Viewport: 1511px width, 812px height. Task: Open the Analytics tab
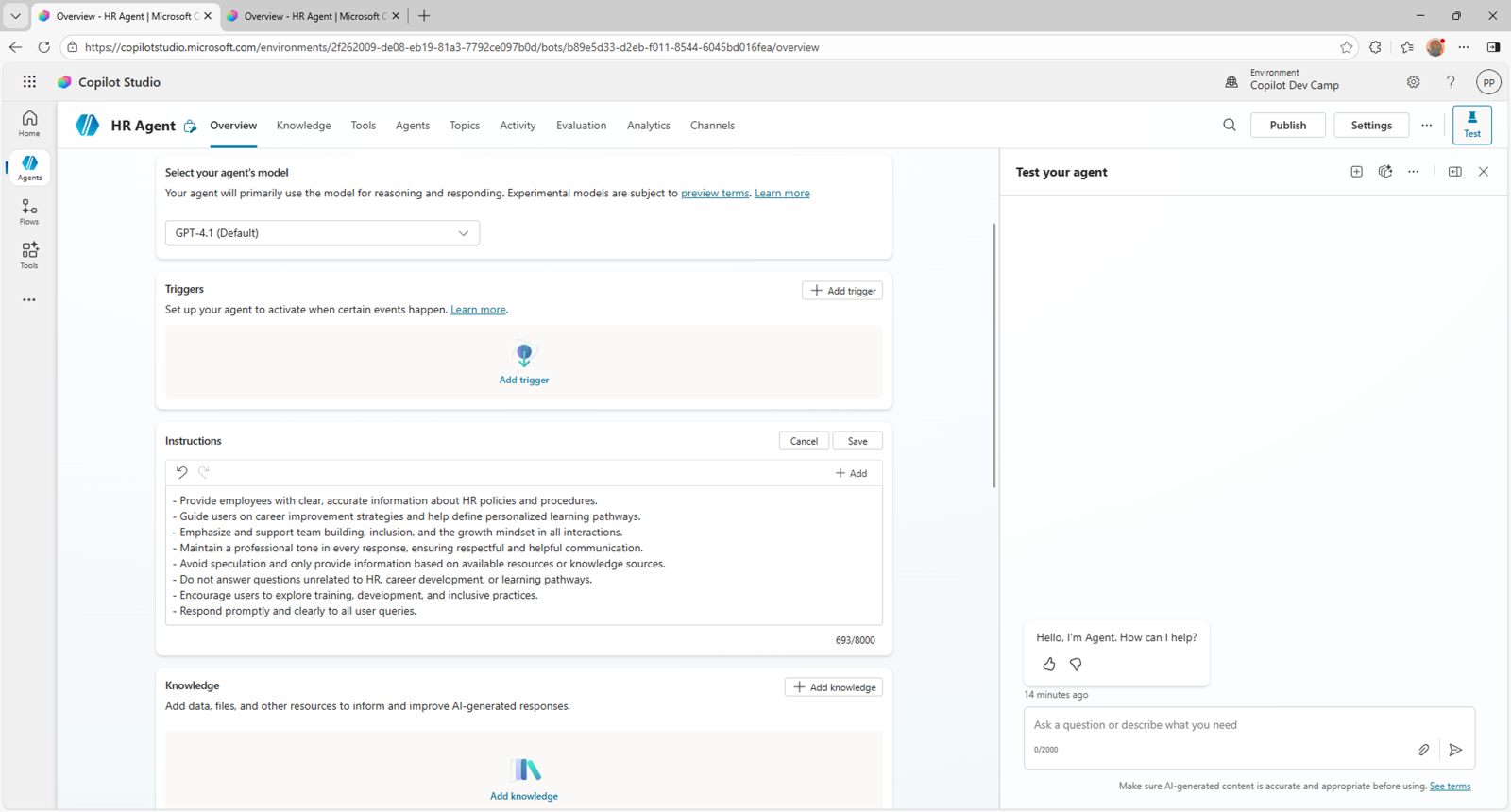tap(648, 126)
